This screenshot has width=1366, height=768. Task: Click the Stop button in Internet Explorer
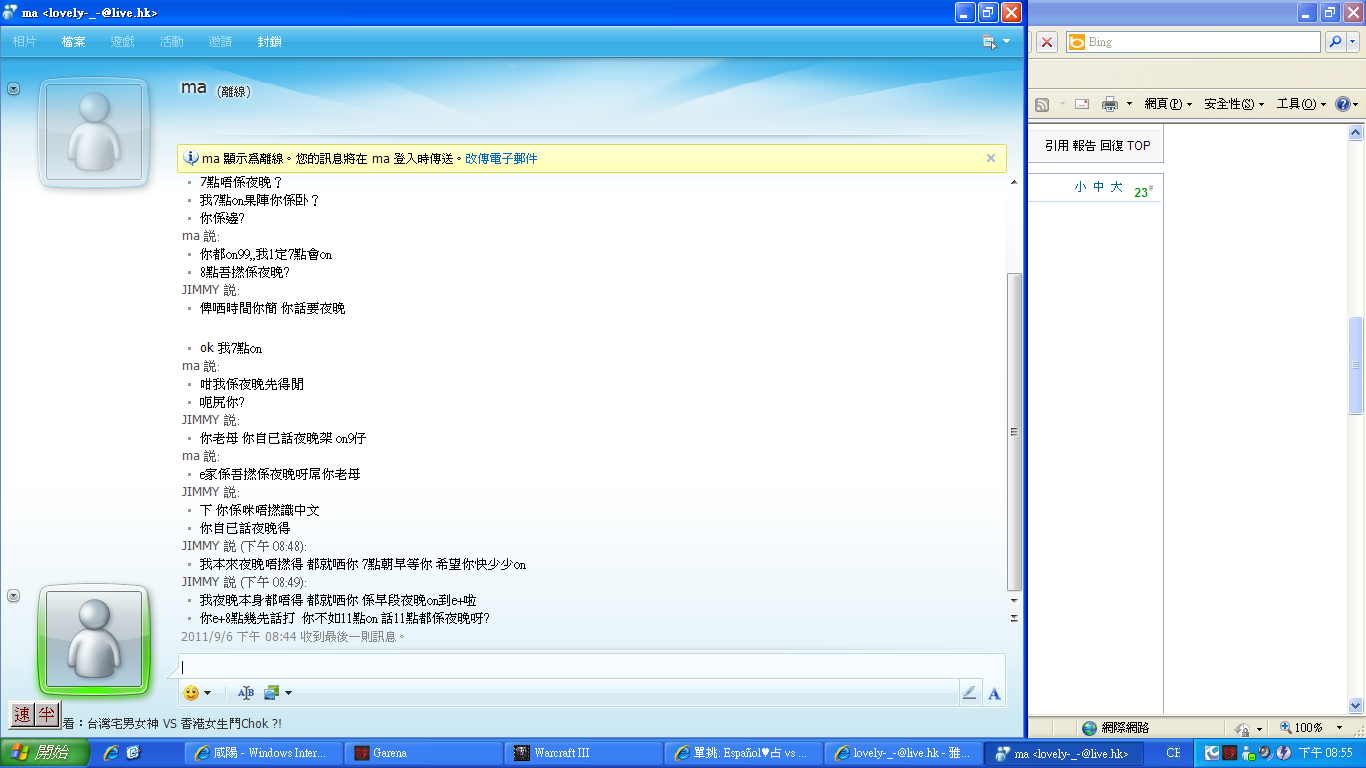(1046, 42)
